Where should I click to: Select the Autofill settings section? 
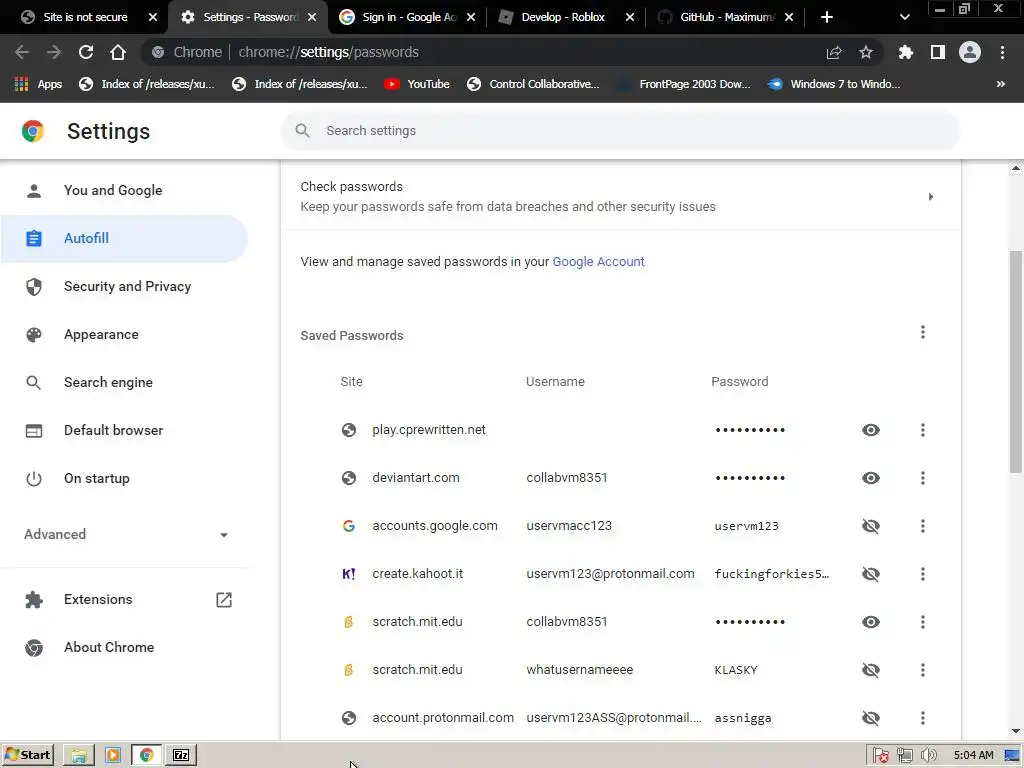point(124,238)
